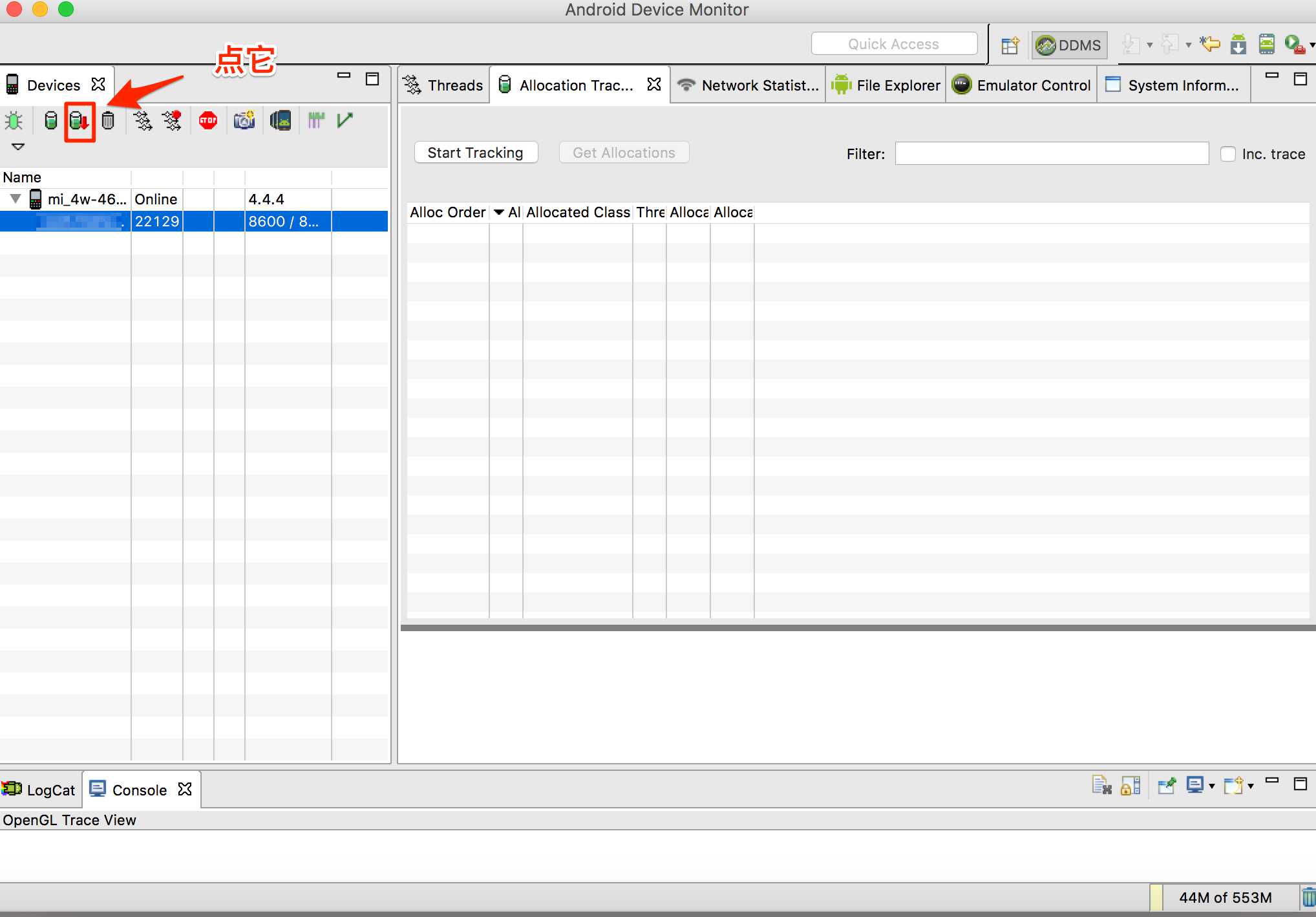Screen dimensions: 1316x917
Task: Switch to the LogCat tab
Action: (x=40, y=790)
